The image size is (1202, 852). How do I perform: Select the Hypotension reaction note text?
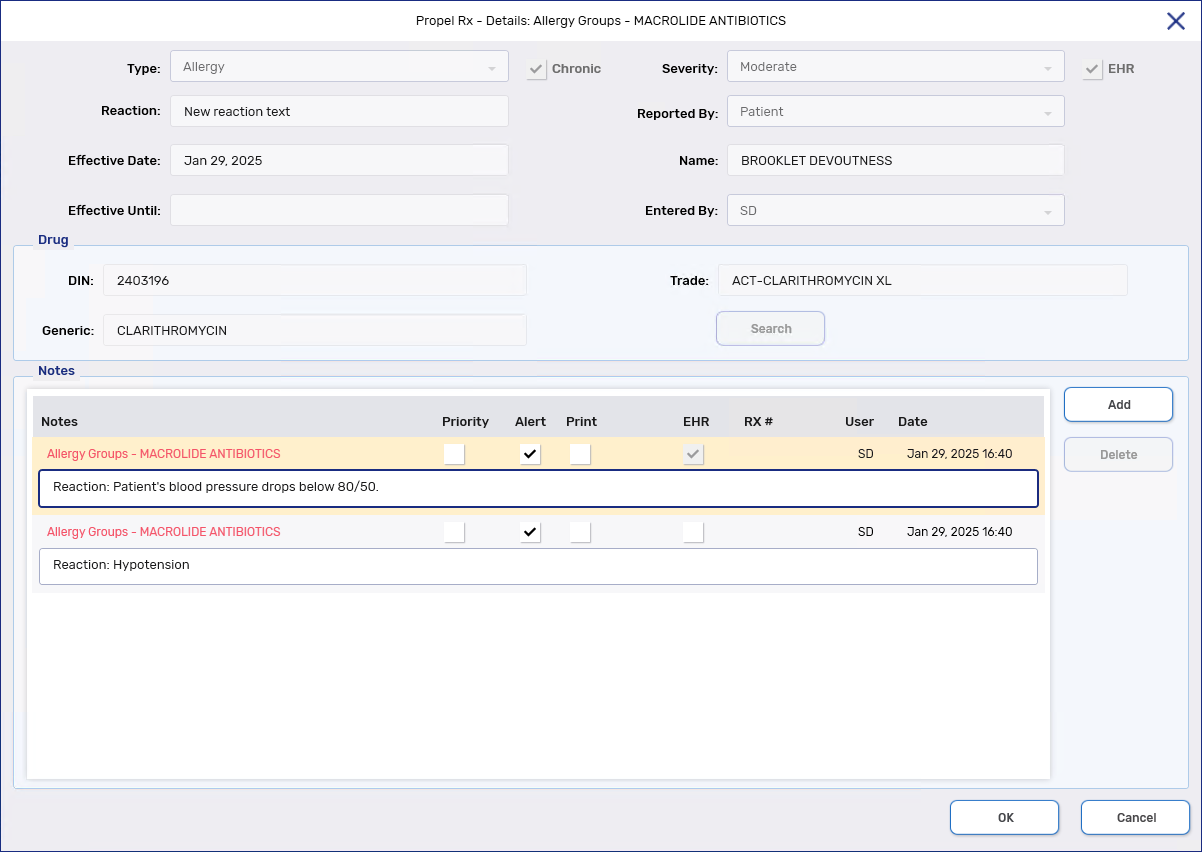click(x=538, y=566)
